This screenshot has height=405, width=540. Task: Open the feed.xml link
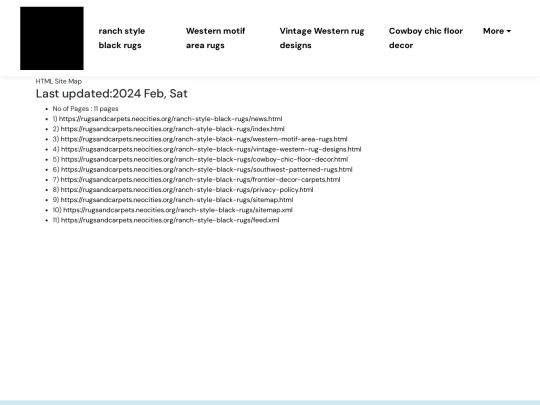[x=170, y=220]
